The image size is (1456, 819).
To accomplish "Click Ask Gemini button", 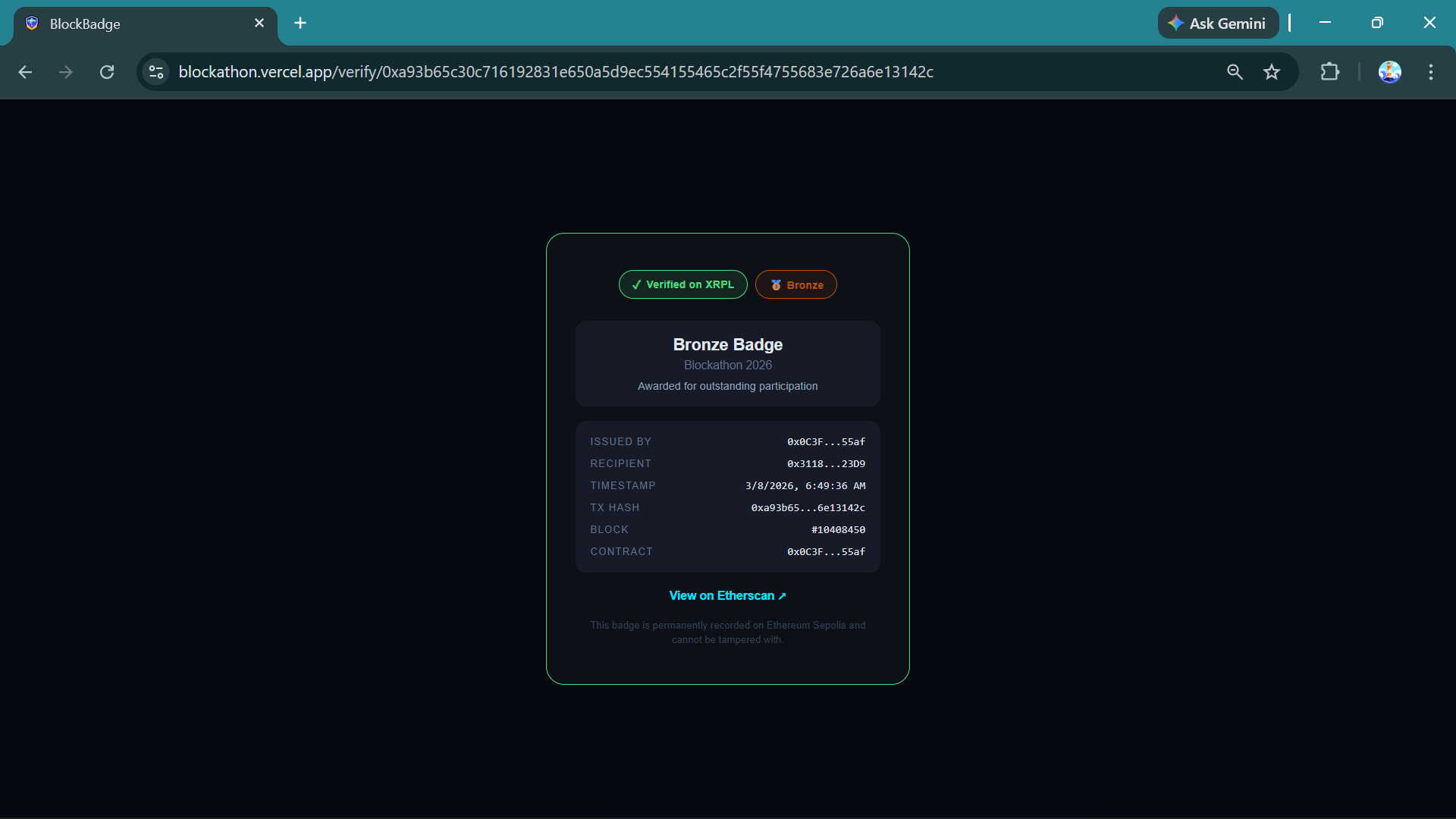I will click(x=1218, y=24).
